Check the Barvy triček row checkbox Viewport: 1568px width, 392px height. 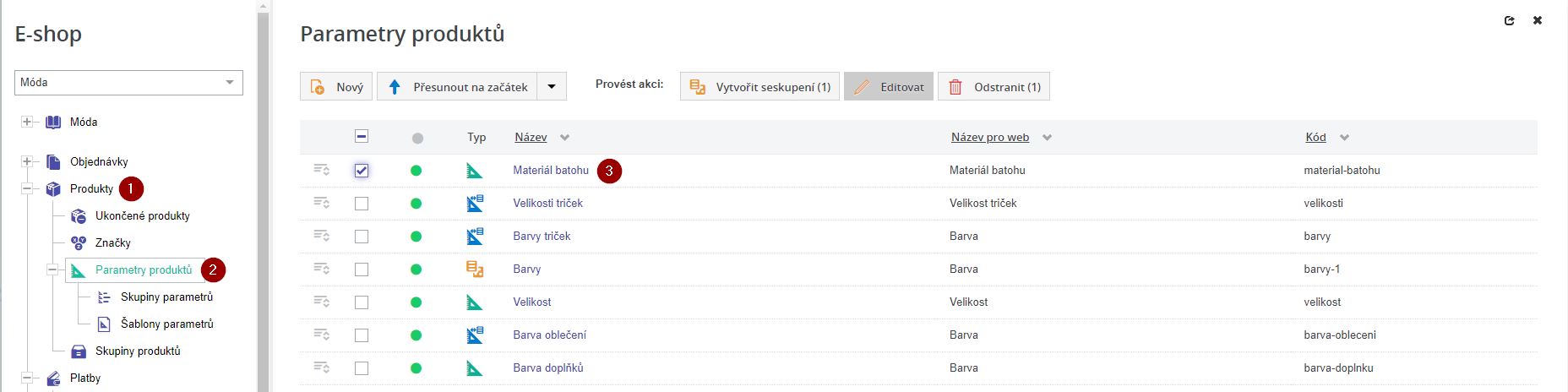362,237
